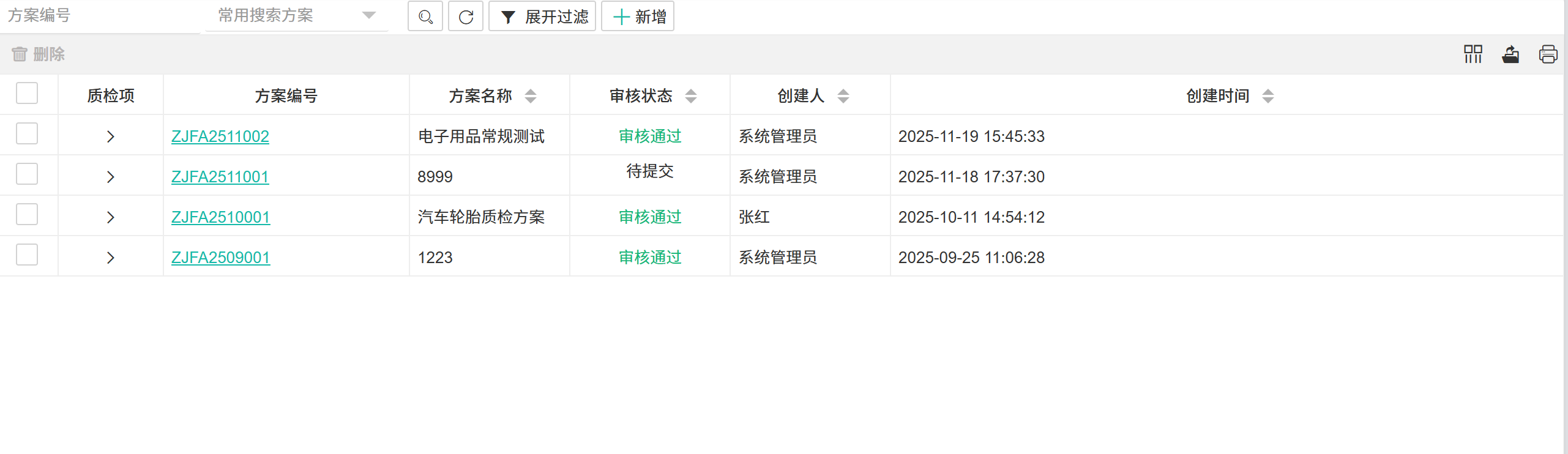The image size is (1568, 454).
Task: Sort by 创建时间 column arrows
Action: pyautogui.click(x=1267, y=96)
